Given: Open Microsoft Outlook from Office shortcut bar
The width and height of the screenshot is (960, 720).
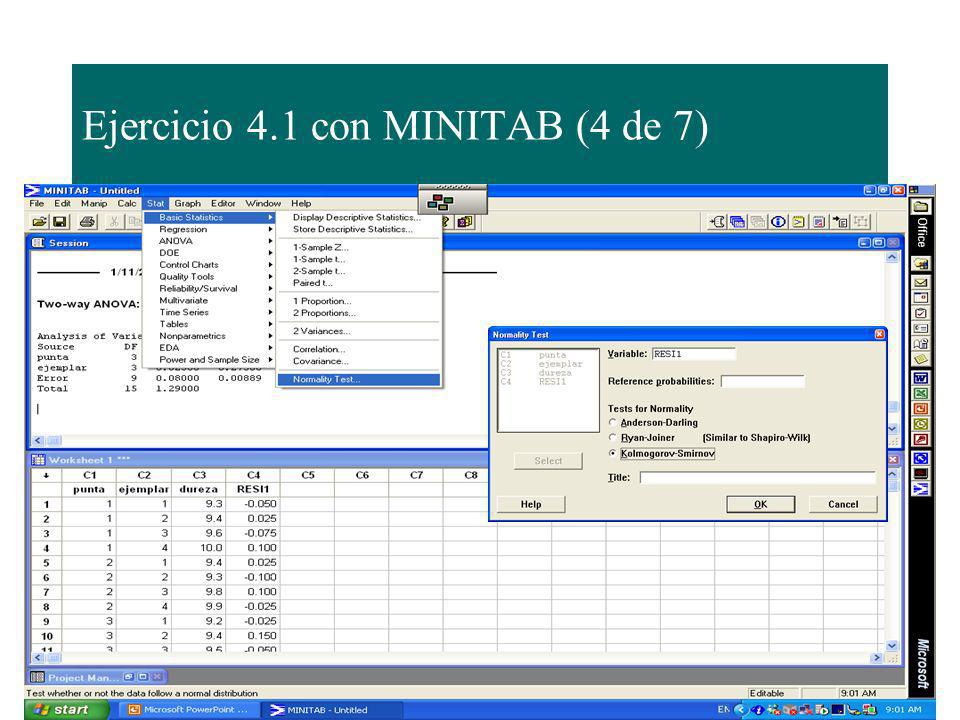Looking at the screenshot, I should tap(921, 424).
